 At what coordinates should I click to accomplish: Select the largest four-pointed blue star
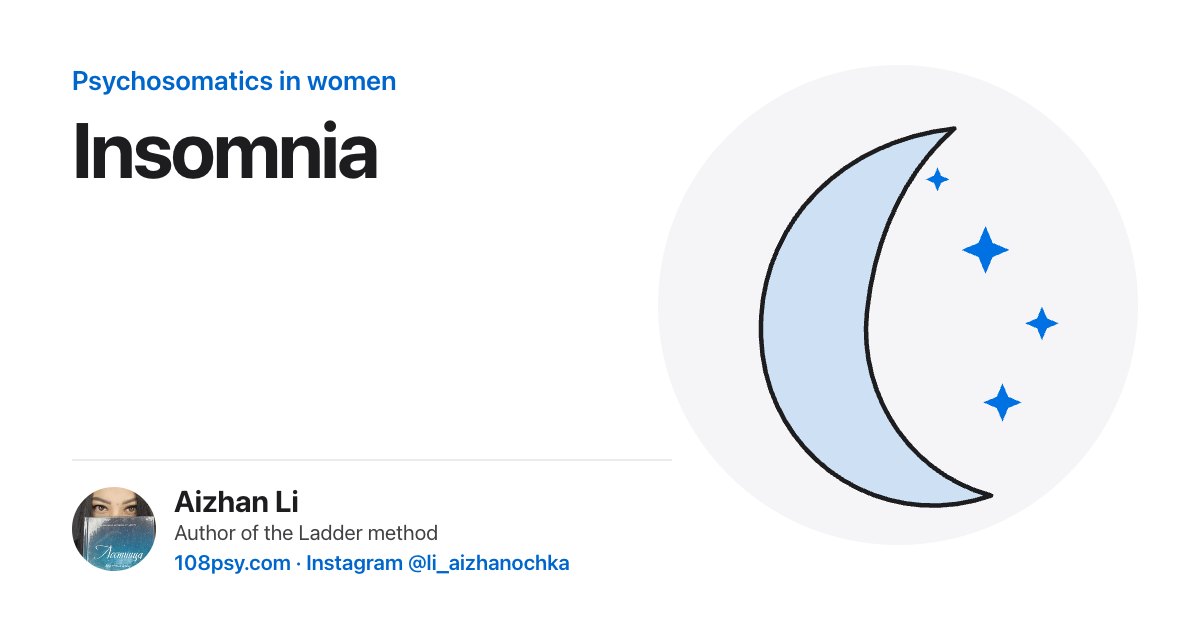click(985, 250)
